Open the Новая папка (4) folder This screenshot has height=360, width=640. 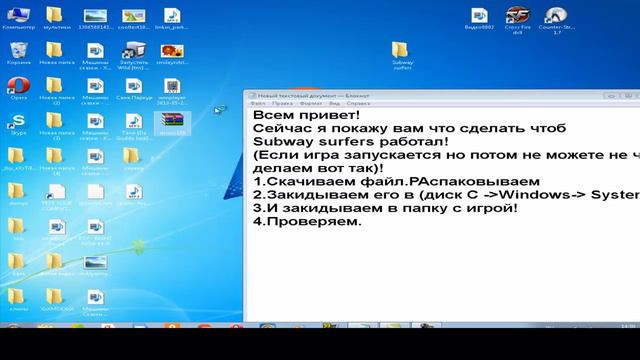(x=57, y=161)
